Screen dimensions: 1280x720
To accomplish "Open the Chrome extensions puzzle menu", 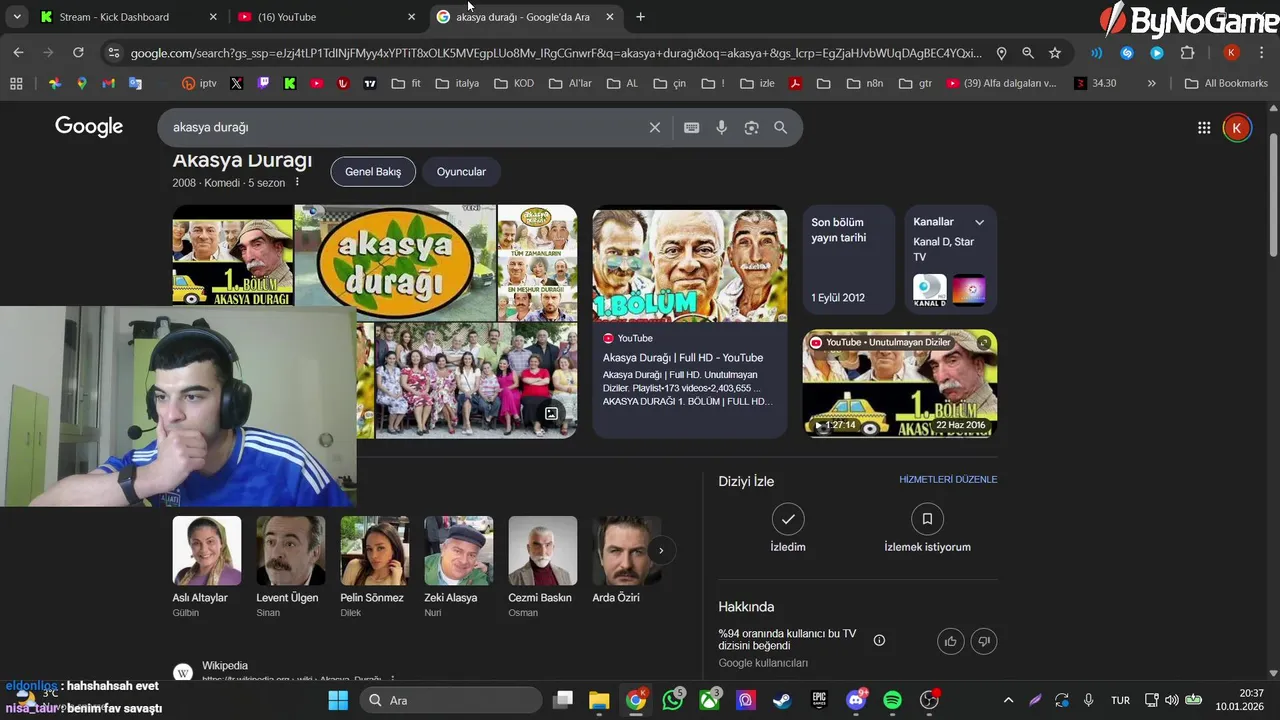I will [1187, 53].
